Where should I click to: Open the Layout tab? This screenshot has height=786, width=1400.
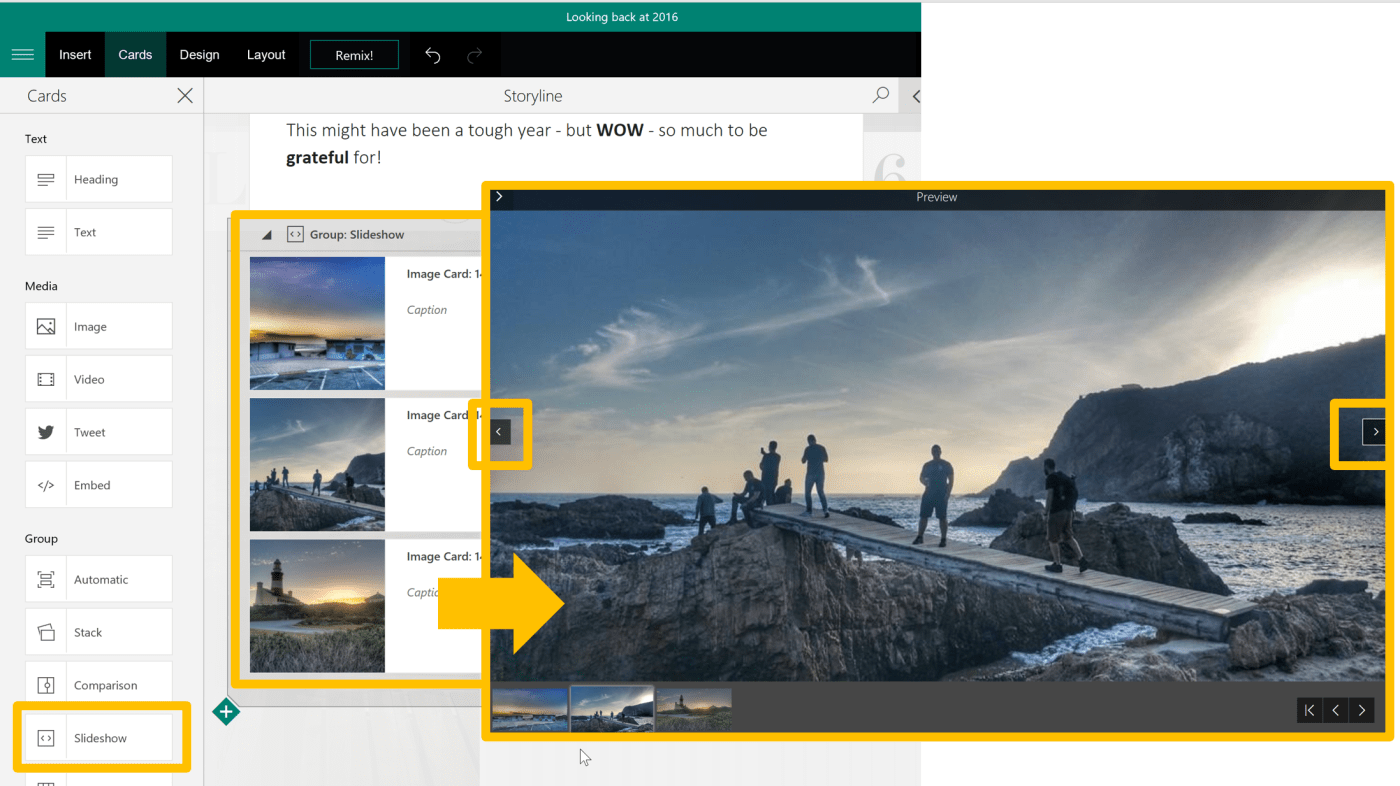[266, 55]
